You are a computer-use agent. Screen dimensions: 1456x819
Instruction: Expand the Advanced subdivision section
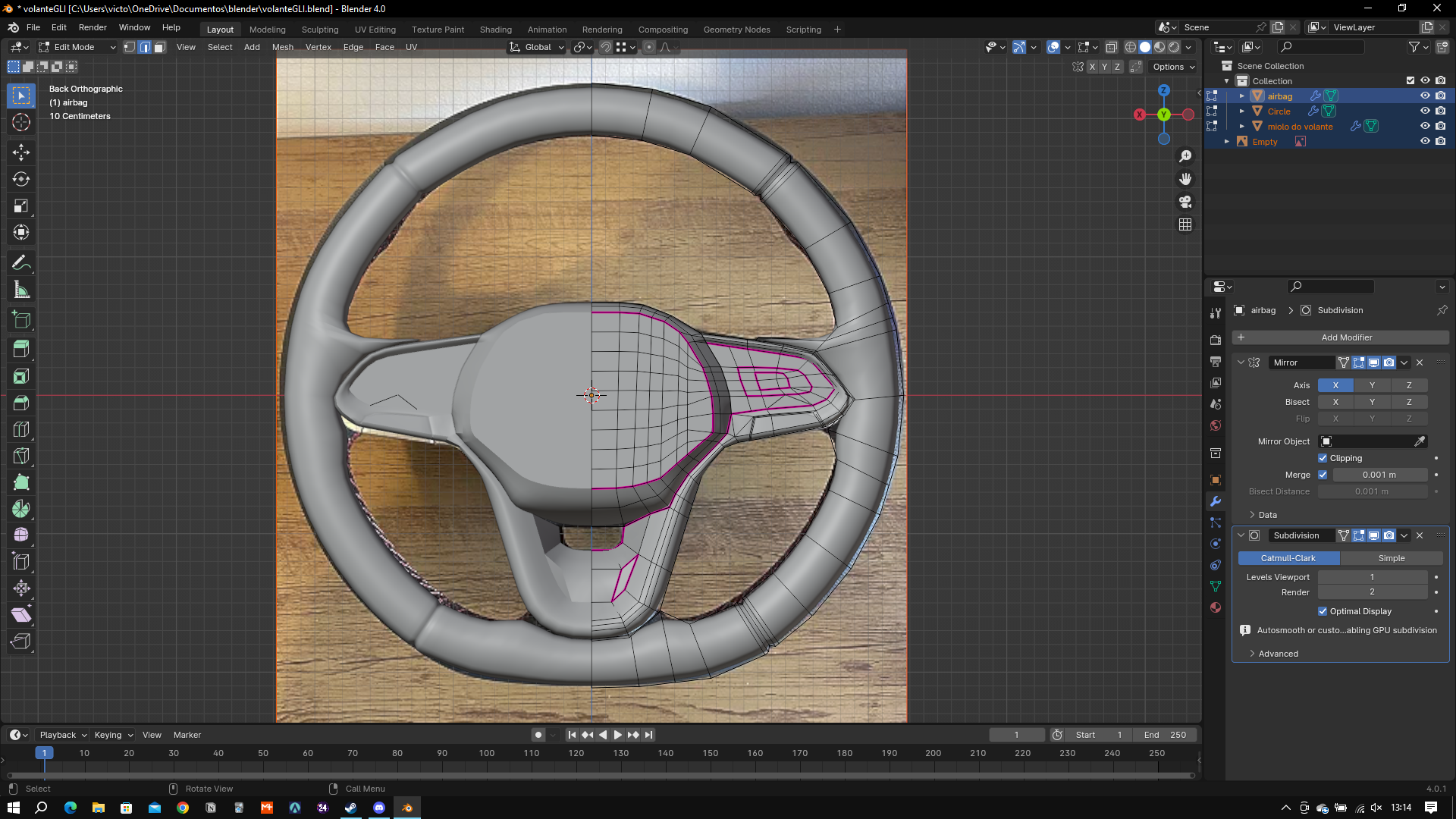tap(1278, 654)
